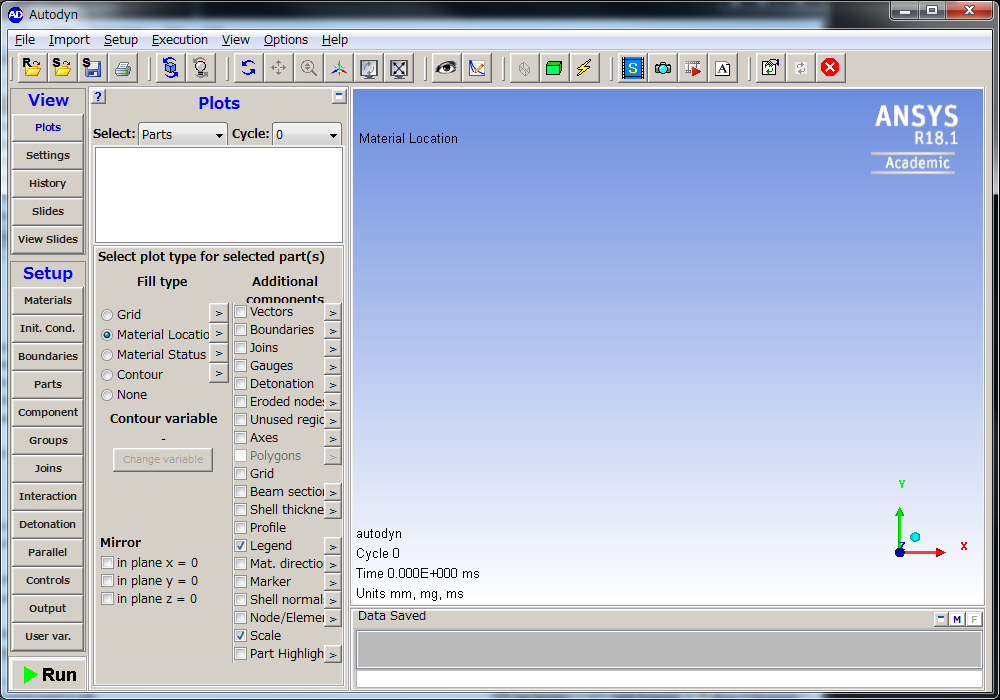The width and height of the screenshot is (1000, 700).
Task: Open the Cycle dropdown list
Action: 307,134
